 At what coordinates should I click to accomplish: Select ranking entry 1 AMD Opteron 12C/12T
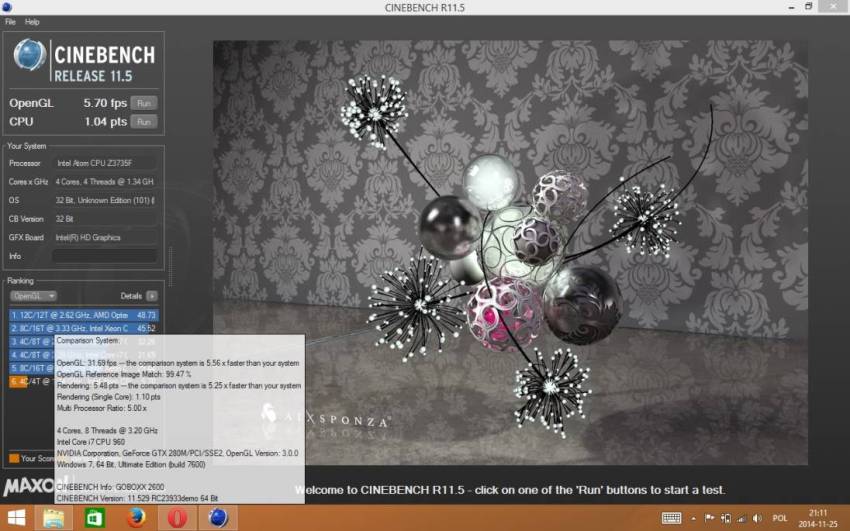pyautogui.click(x=83, y=315)
